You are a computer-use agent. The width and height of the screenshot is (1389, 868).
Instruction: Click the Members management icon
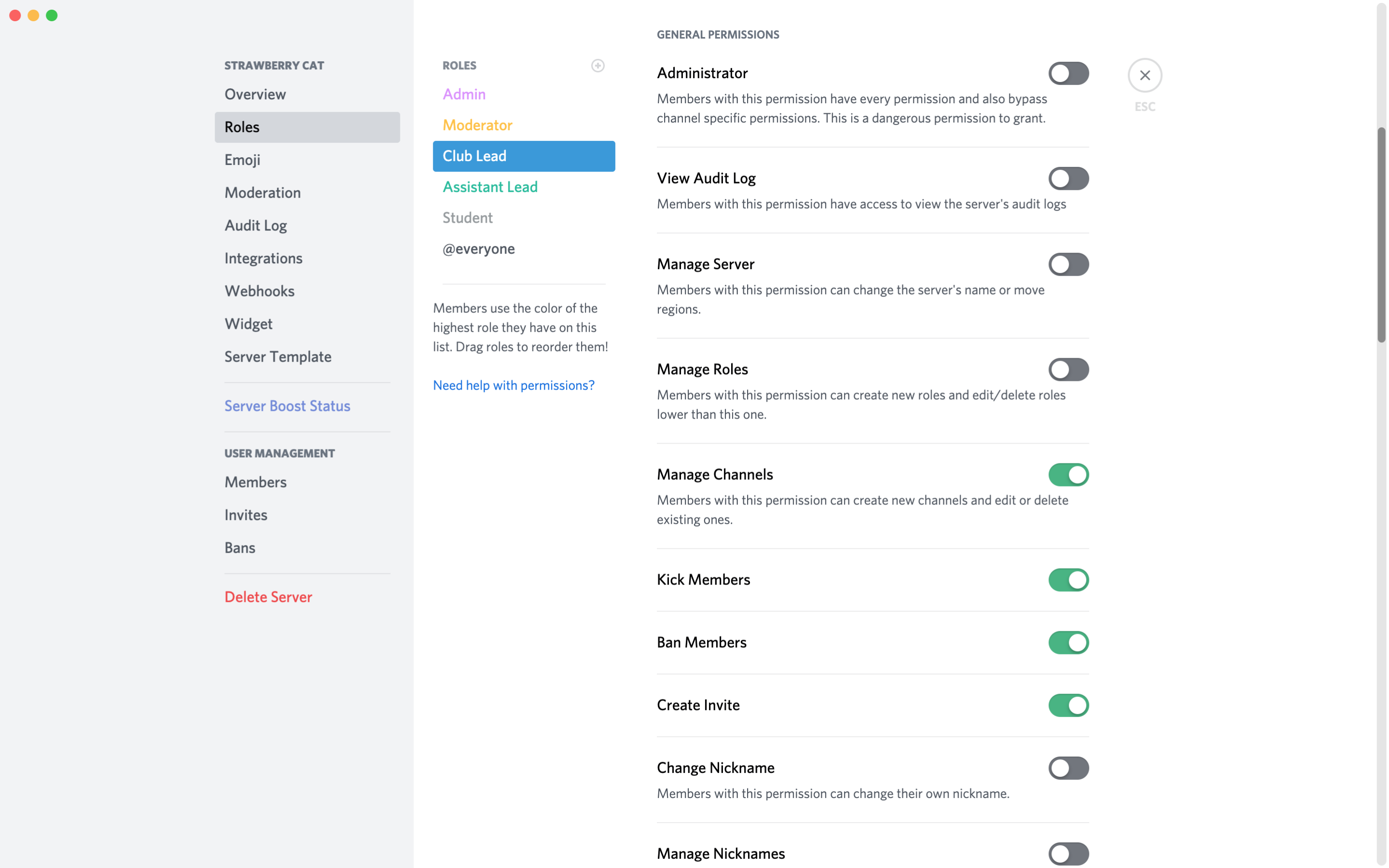pyautogui.click(x=255, y=482)
